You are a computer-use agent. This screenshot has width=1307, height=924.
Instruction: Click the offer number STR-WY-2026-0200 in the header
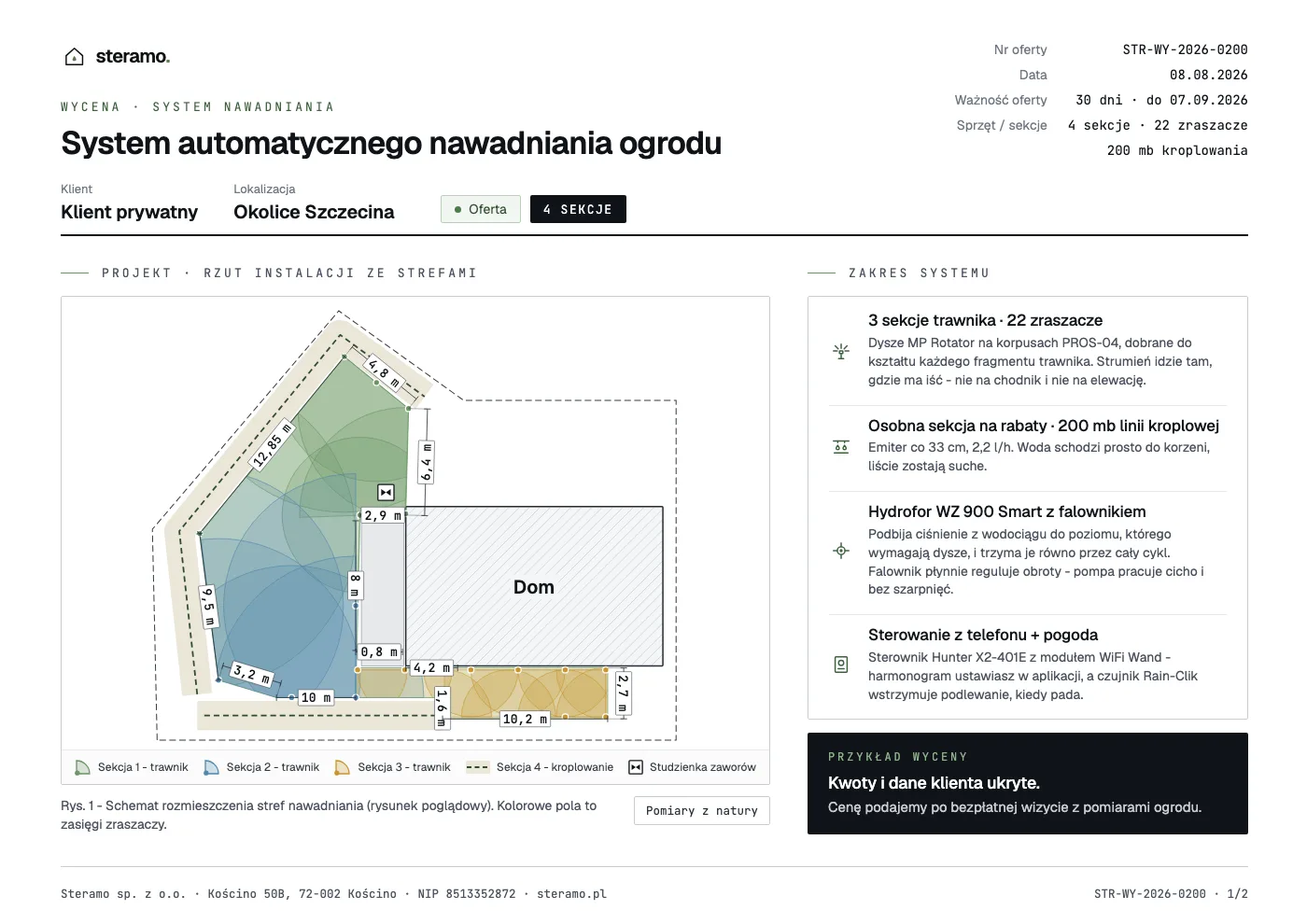pos(1185,49)
